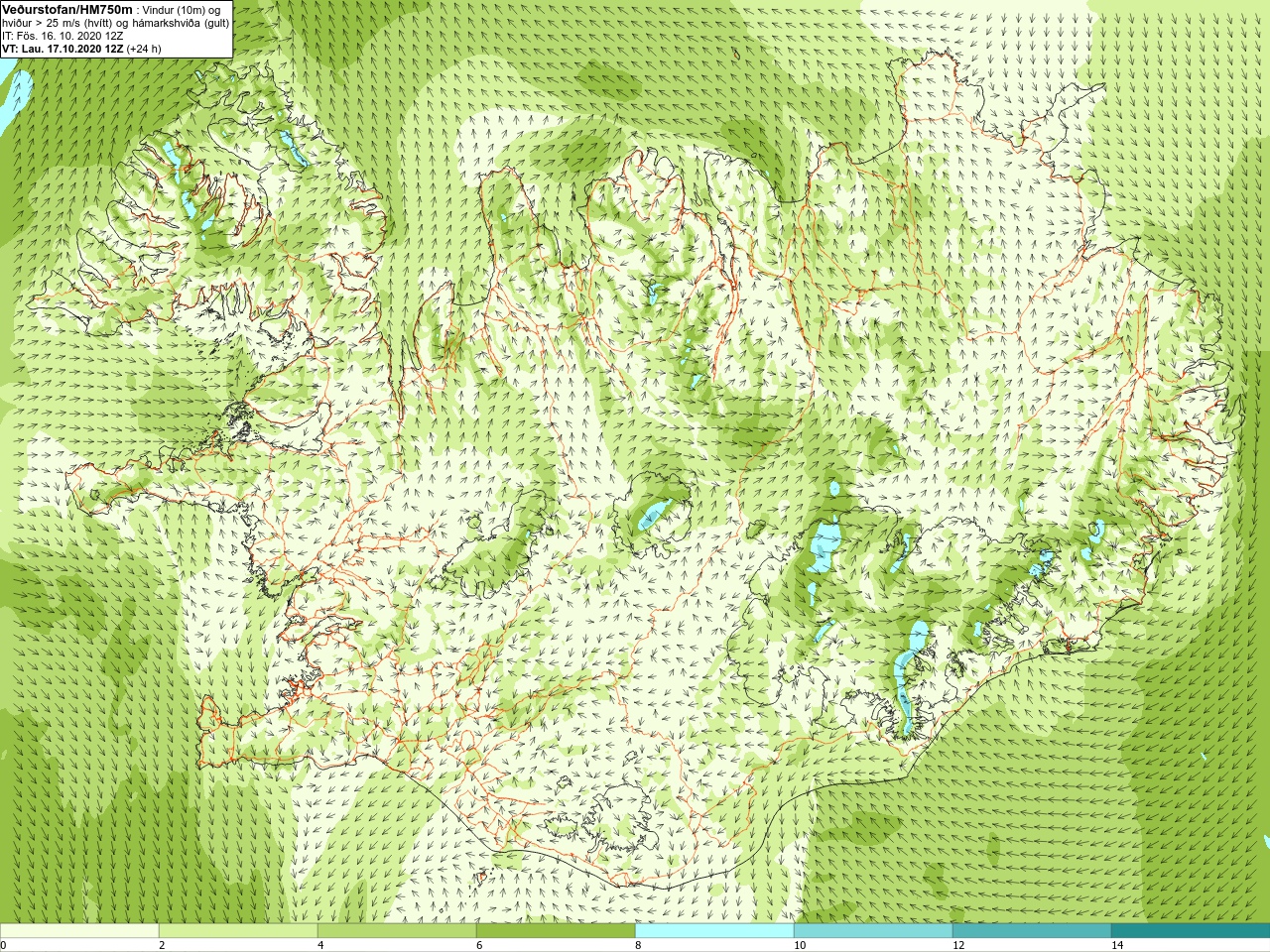Click the 'hviður > 25 m/s' description line
This screenshot has height=952, width=1270.
pos(115,23)
